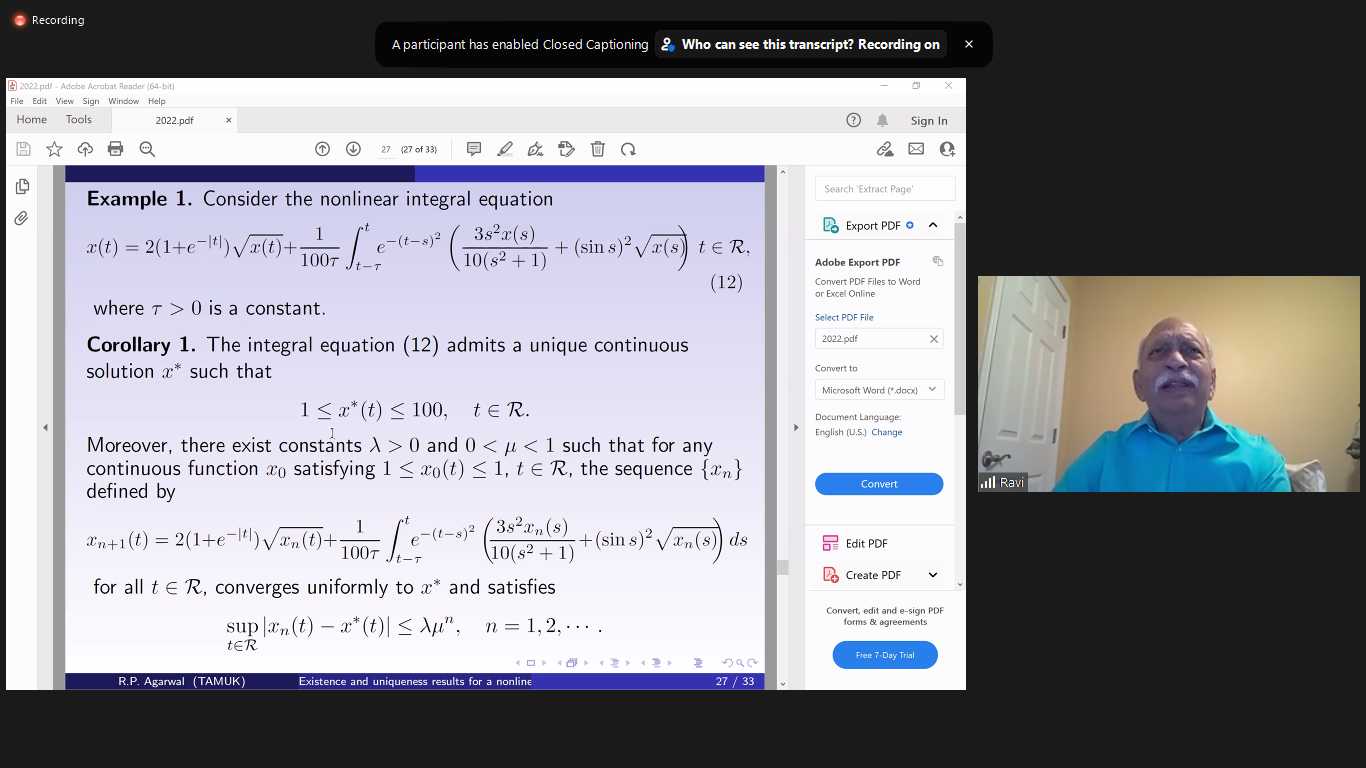Open the Microsoft Word format dropdown
Screen dimensions: 1366x768
pyautogui.click(x=879, y=390)
